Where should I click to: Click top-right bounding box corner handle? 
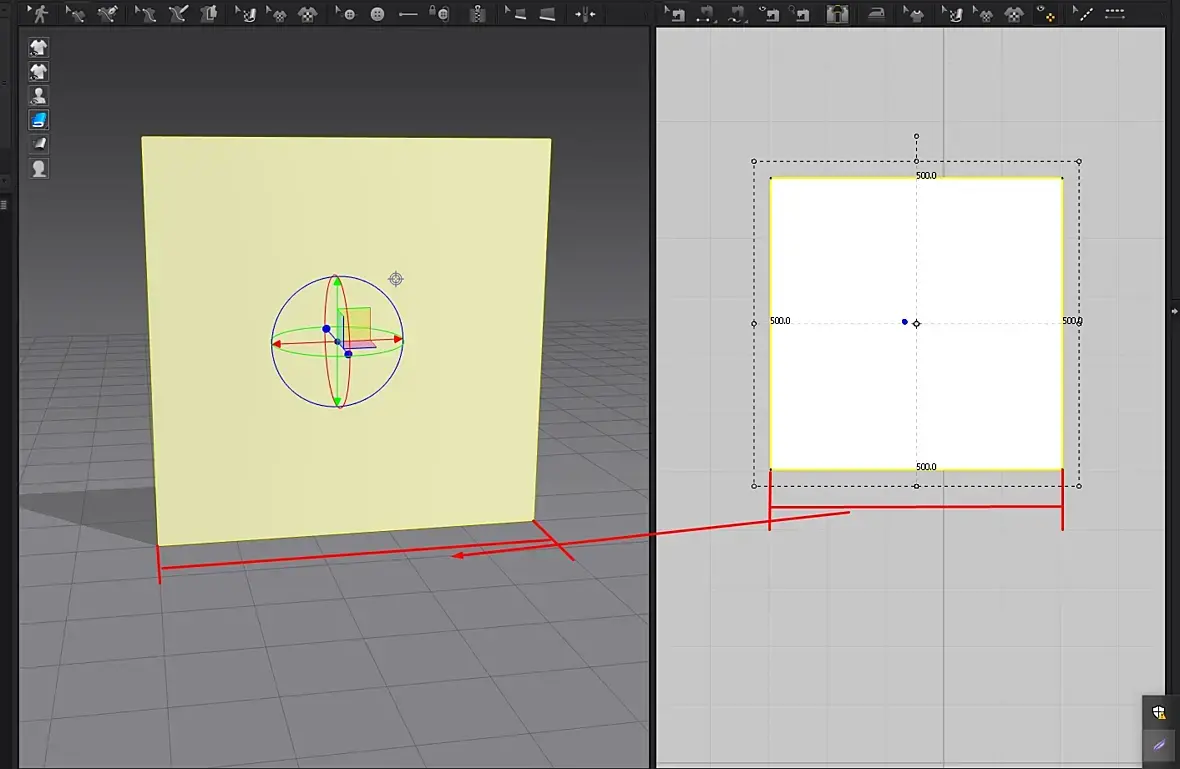1078,161
